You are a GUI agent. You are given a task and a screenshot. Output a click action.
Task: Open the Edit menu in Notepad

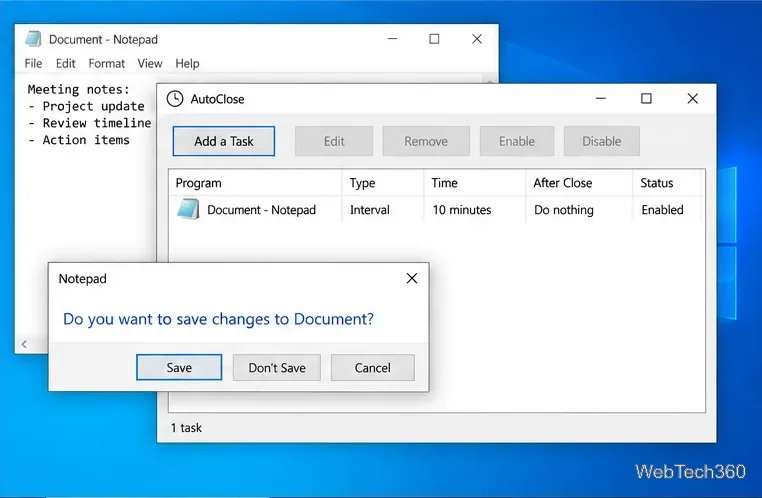pos(66,64)
